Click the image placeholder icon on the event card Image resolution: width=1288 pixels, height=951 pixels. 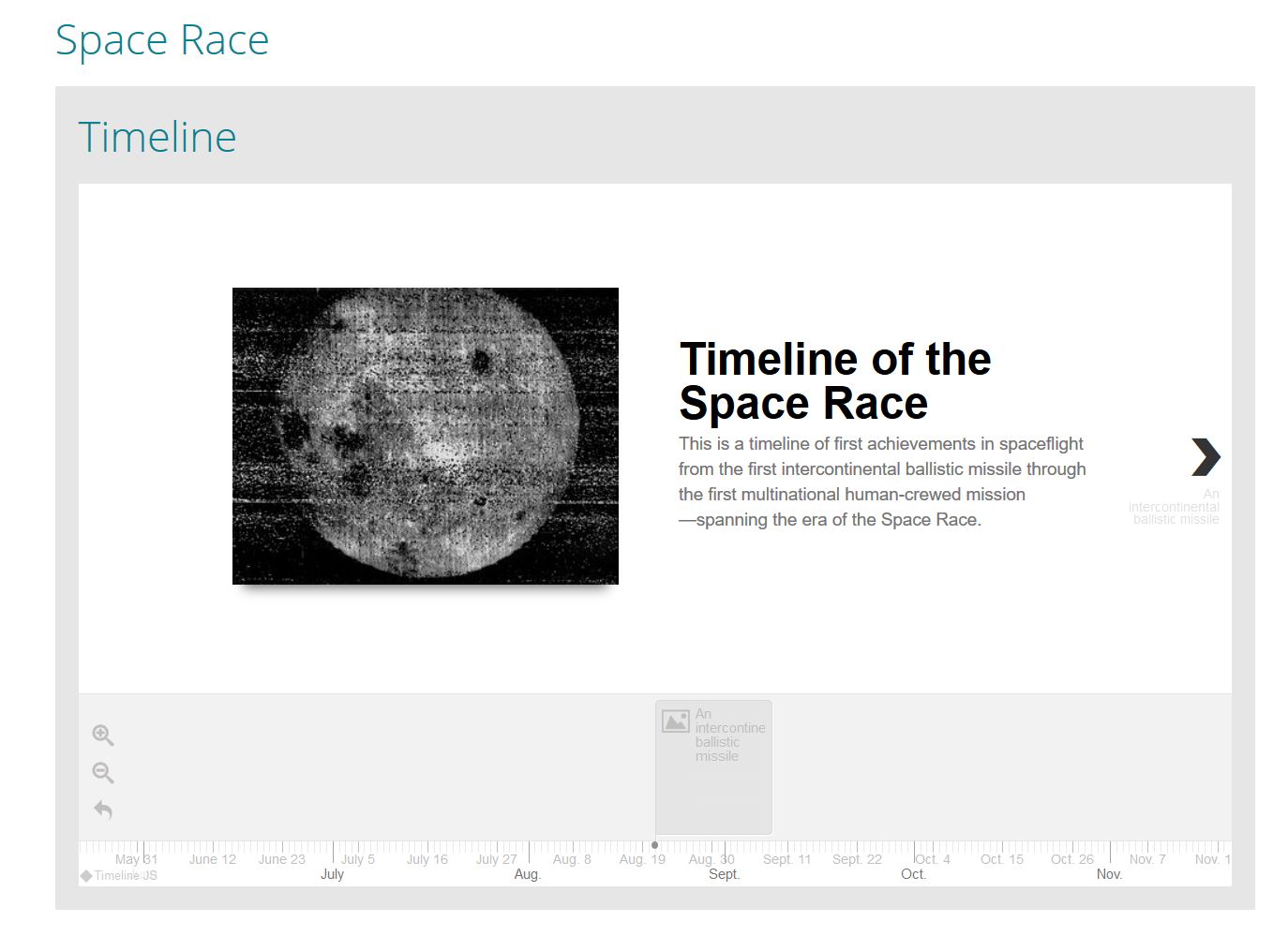click(x=676, y=720)
